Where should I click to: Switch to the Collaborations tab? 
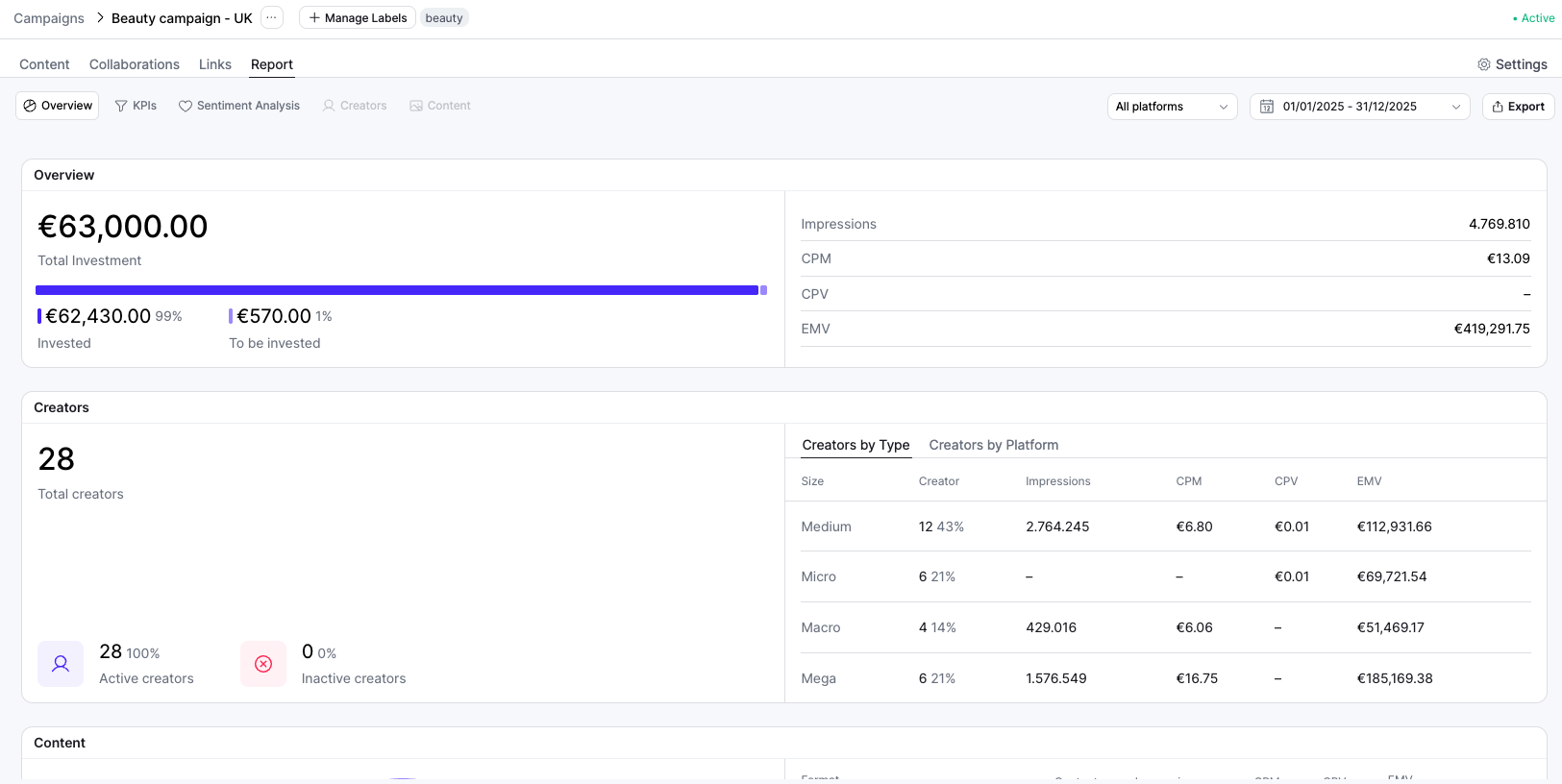135,64
